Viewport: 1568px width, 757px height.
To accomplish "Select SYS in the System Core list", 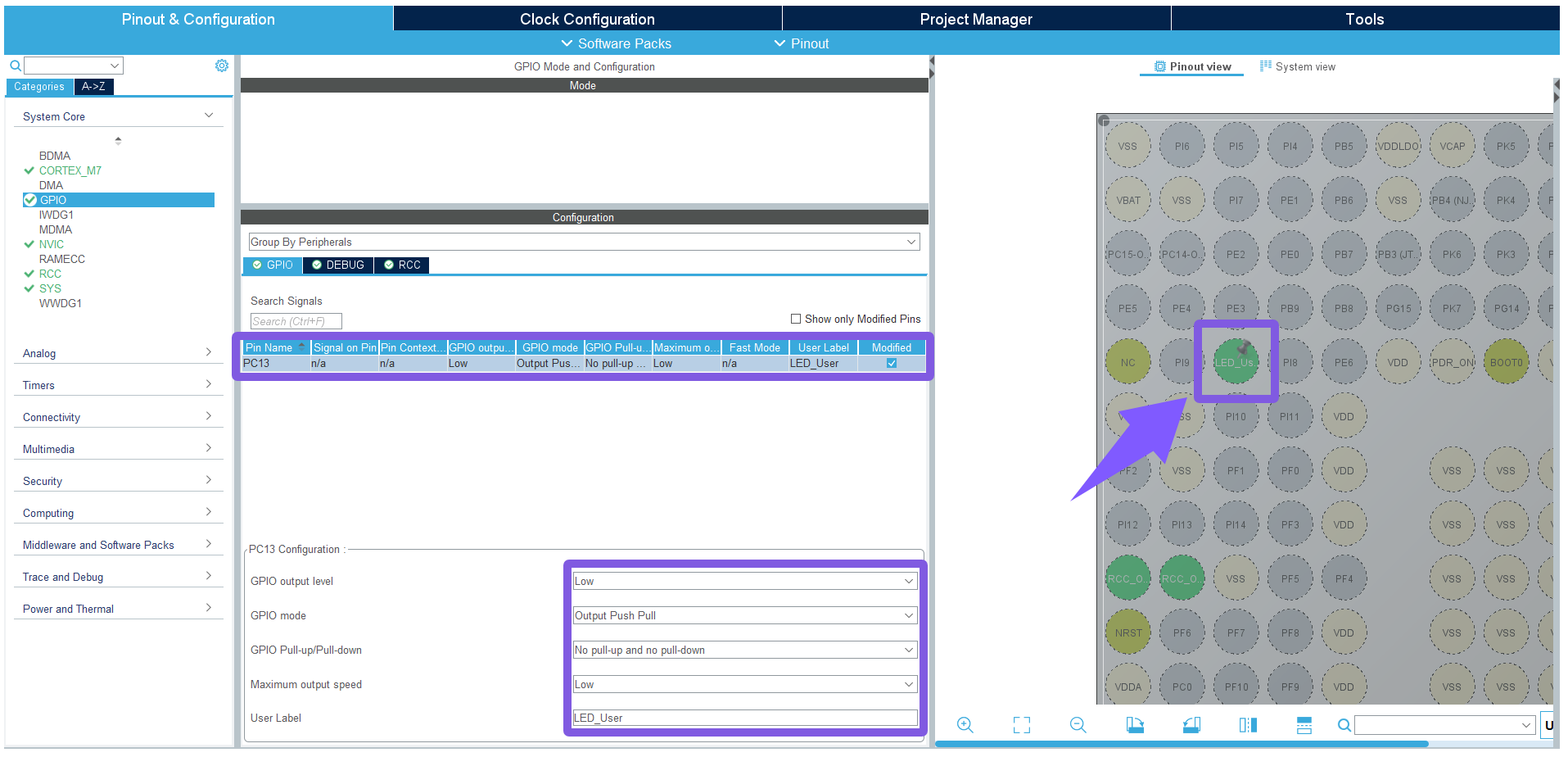I will pyautogui.click(x=50, y=288).
